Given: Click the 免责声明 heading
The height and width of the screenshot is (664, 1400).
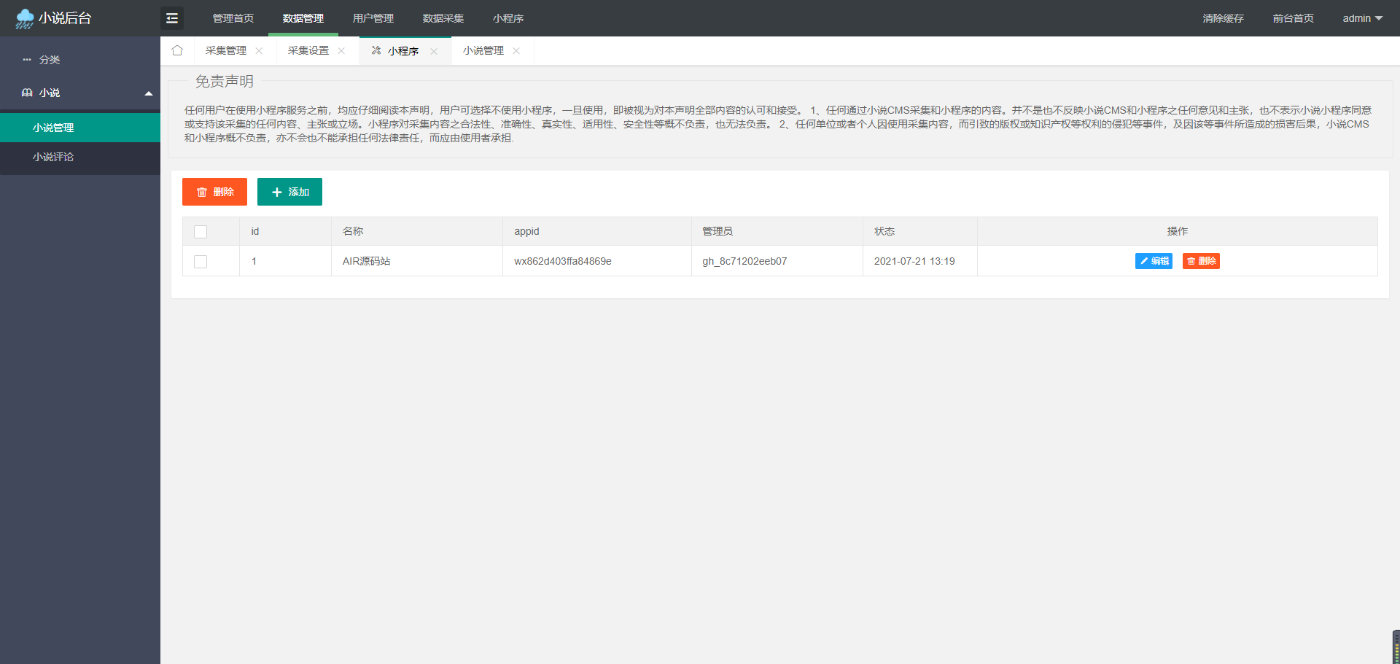Looking at the screenshot, I should 224,81.
